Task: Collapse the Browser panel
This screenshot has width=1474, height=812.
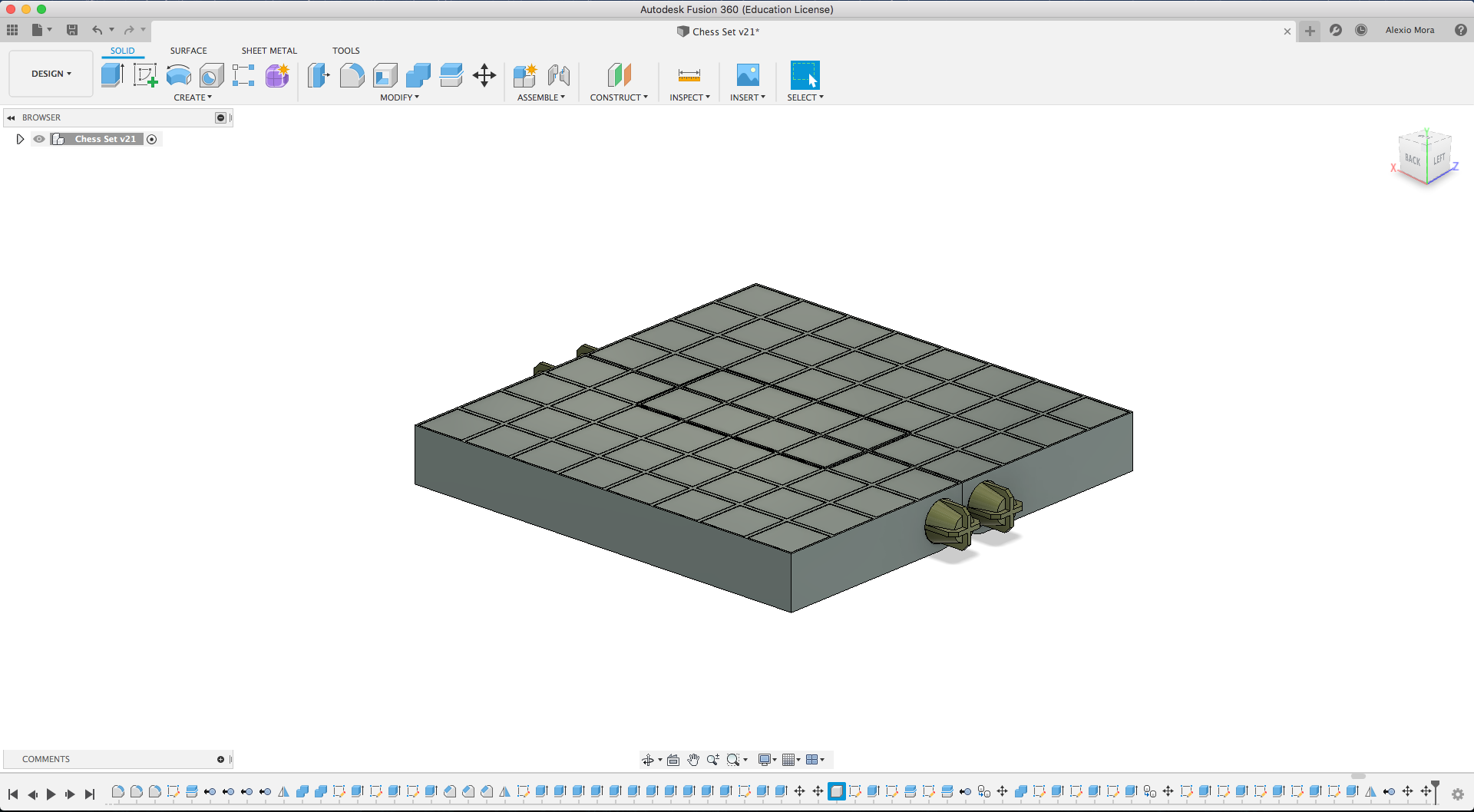Action: pyautogui.click(x=11, y=117)
